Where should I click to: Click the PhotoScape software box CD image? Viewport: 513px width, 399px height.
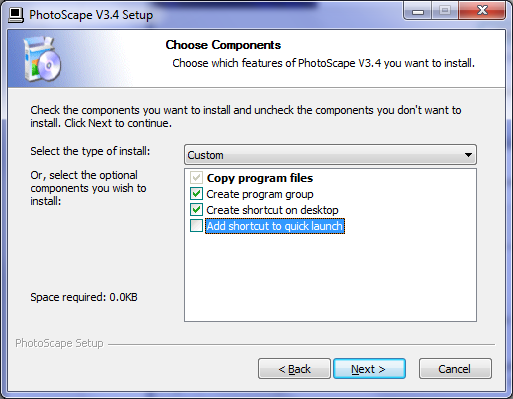[42, 59]
